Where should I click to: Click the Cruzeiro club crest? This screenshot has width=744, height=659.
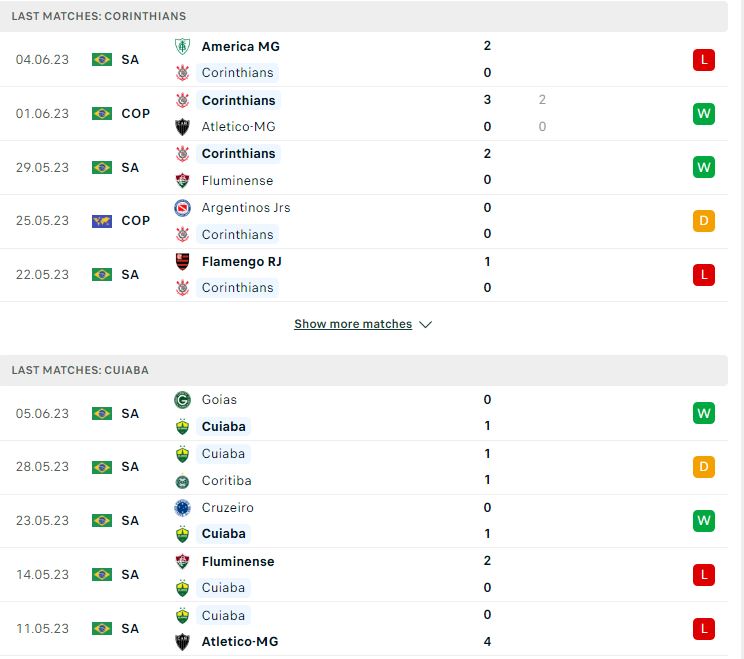(182, 508)
